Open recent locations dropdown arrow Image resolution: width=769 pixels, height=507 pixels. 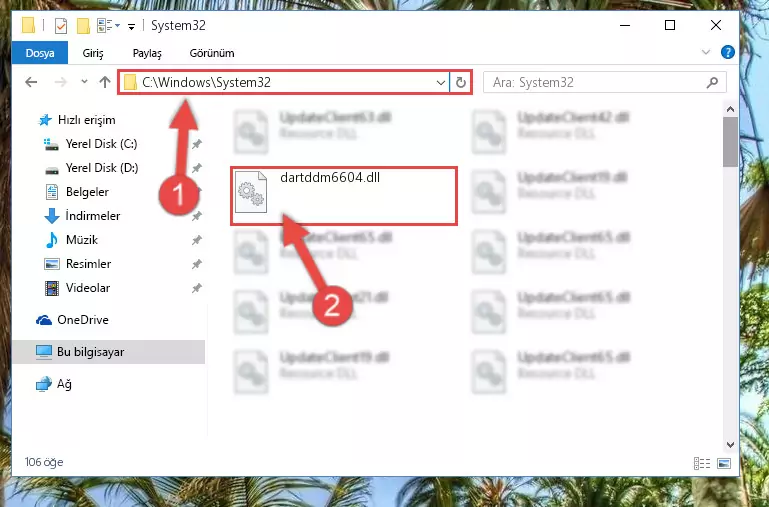click(84, 82)
